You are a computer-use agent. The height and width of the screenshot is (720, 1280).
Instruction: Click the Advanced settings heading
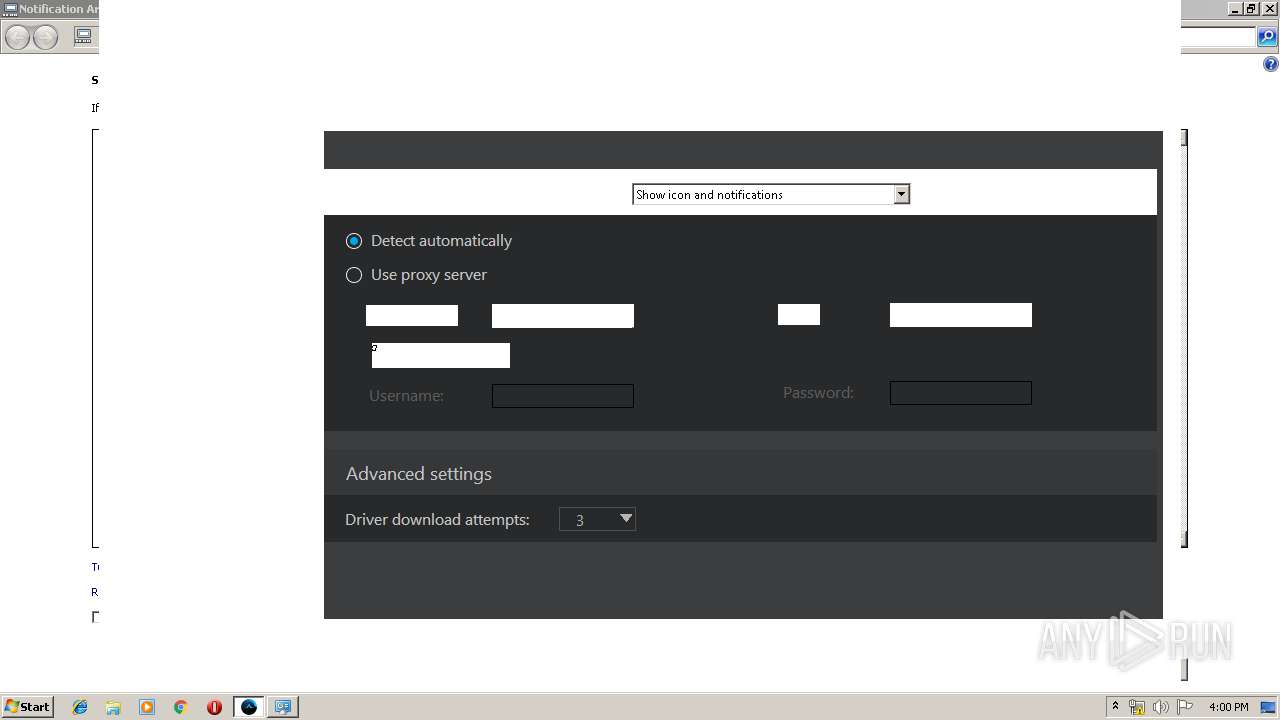[x=419, y=474]
